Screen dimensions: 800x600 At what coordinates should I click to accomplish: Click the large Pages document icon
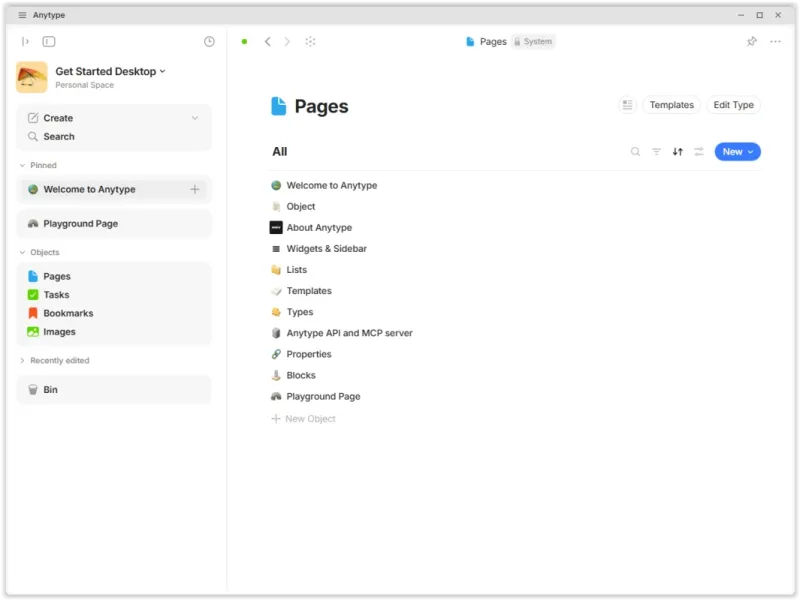click(x=279, y=106)
